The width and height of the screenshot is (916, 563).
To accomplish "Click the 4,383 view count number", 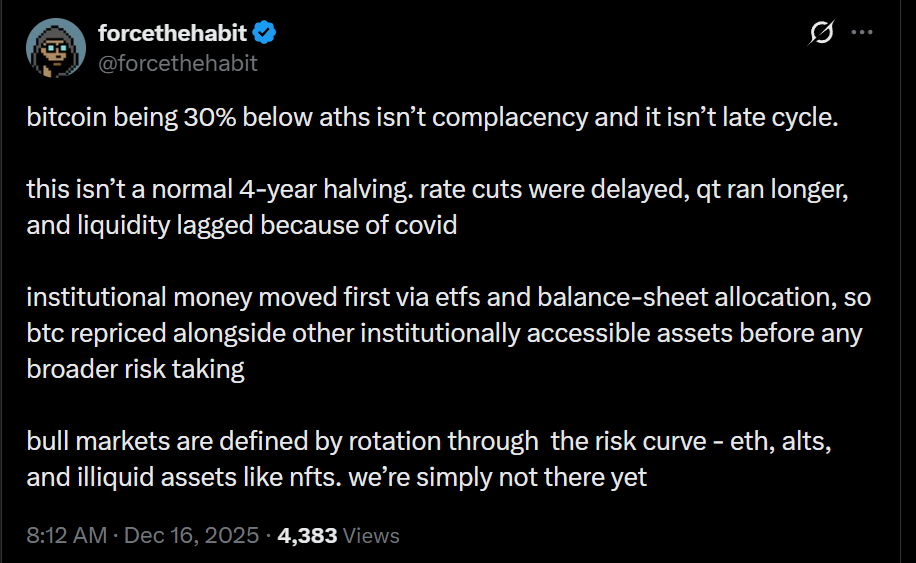I will coord(307,535).
